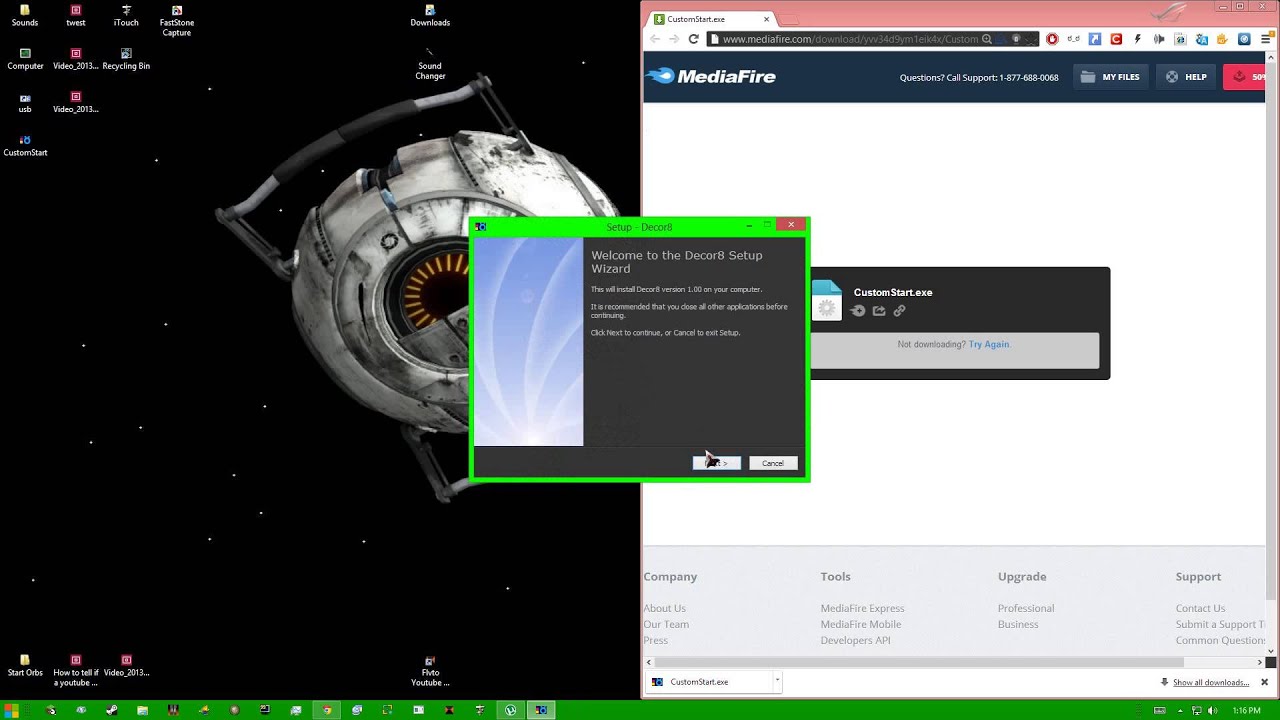Open the usb desktop icon

point(25,102)
